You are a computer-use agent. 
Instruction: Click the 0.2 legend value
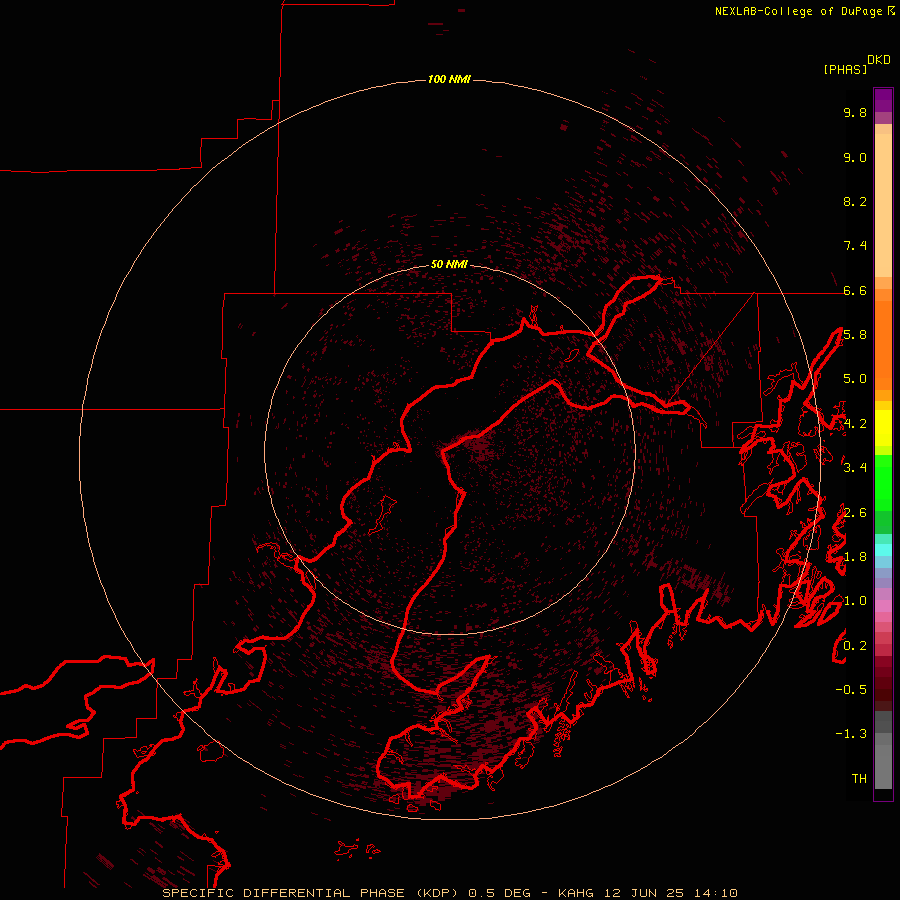click(x=855, y=645)
